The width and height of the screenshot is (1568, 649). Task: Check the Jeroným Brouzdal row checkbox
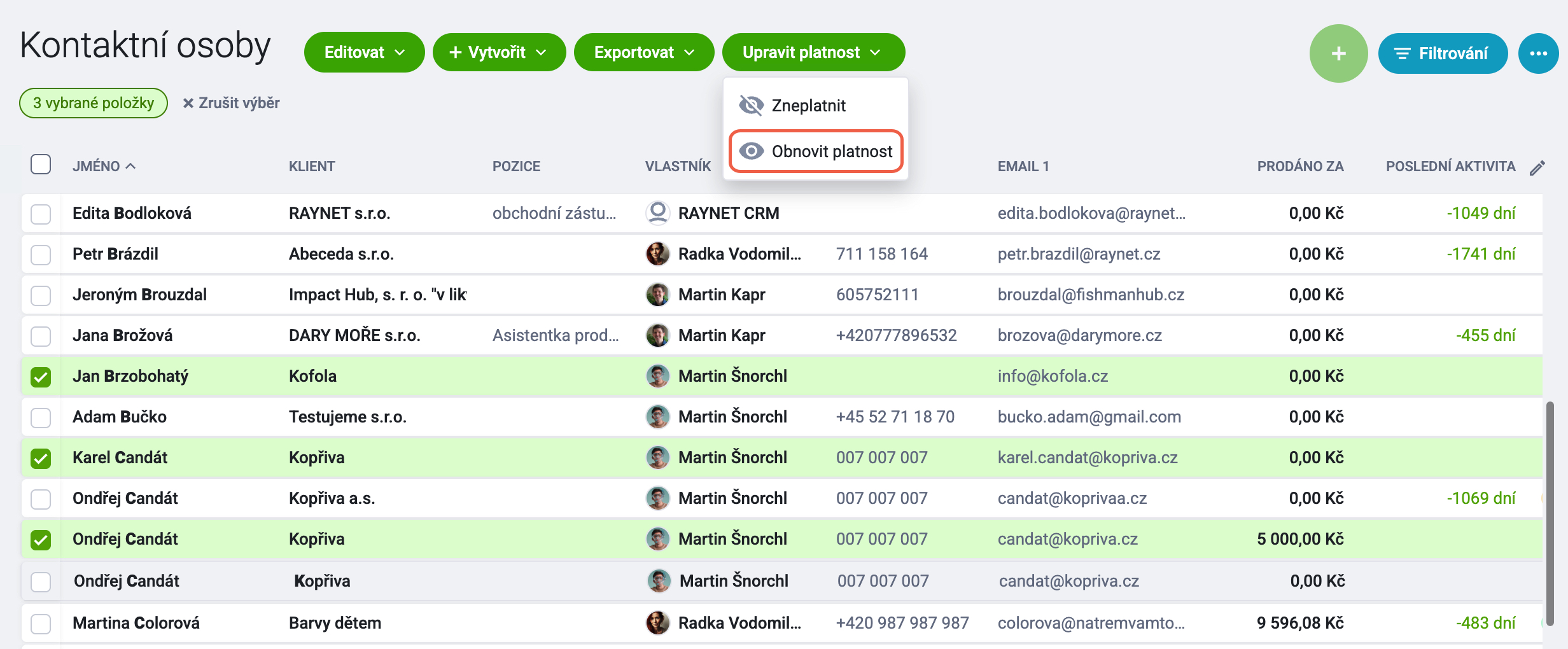pyautogui.click(x=41, y=295)
